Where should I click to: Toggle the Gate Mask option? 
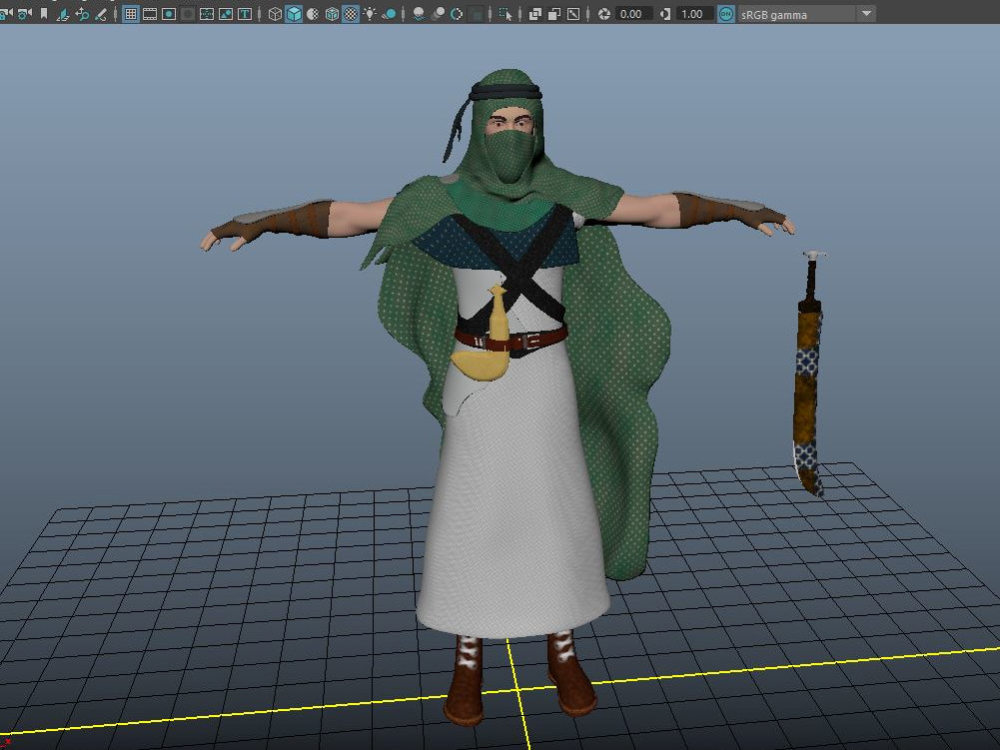coord(188,13)
